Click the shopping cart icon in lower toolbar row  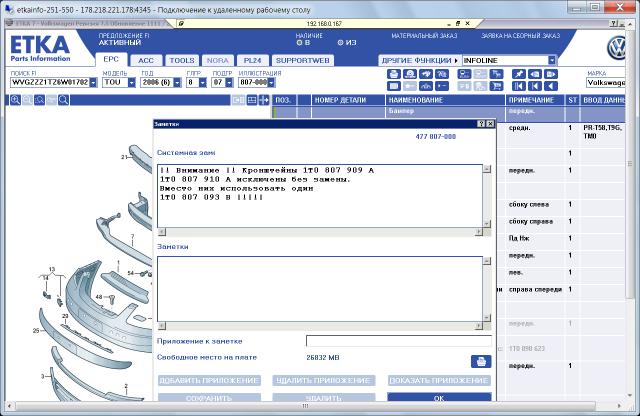click(x=496, y=86)
